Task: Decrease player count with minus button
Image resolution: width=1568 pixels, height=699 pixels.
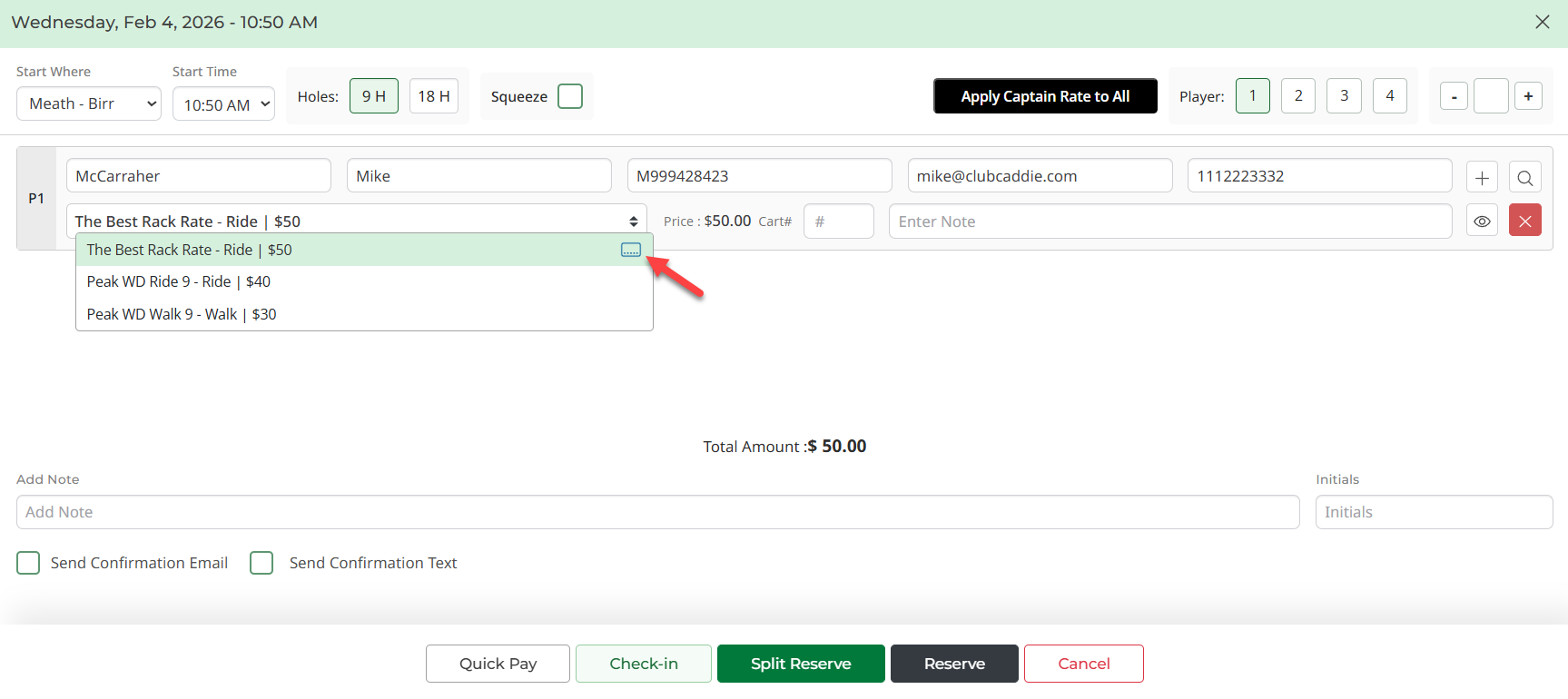Action: tap(1454, 96)
